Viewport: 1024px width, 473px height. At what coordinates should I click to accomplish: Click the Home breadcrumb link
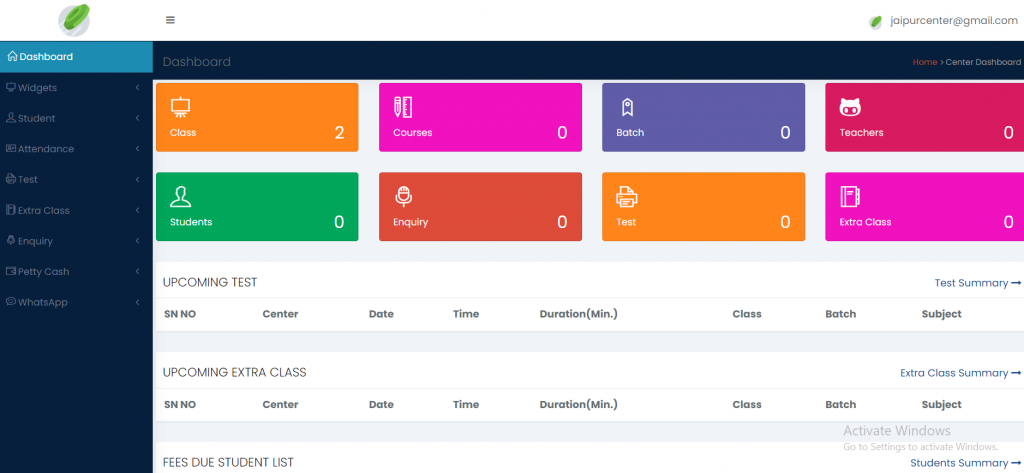pyautogui.click(x=924, y=62)
